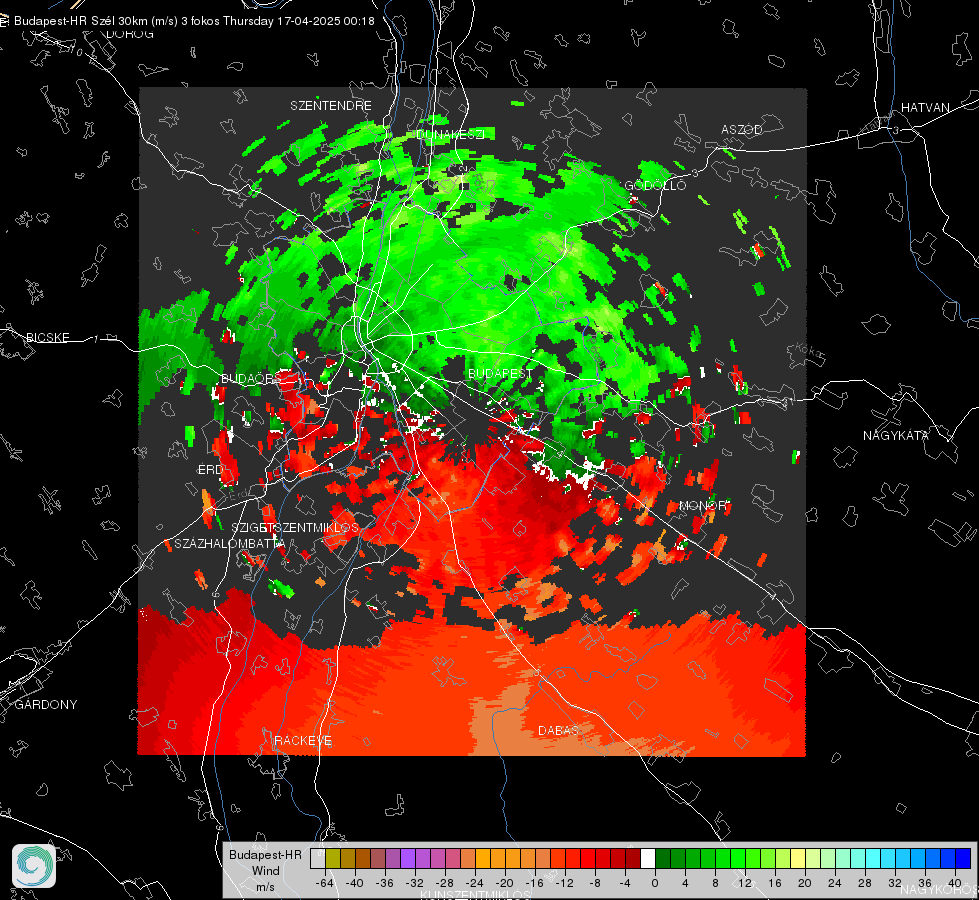Click the dark blue swatch at legend's right end
979x900 pixels.
(963, 859)
